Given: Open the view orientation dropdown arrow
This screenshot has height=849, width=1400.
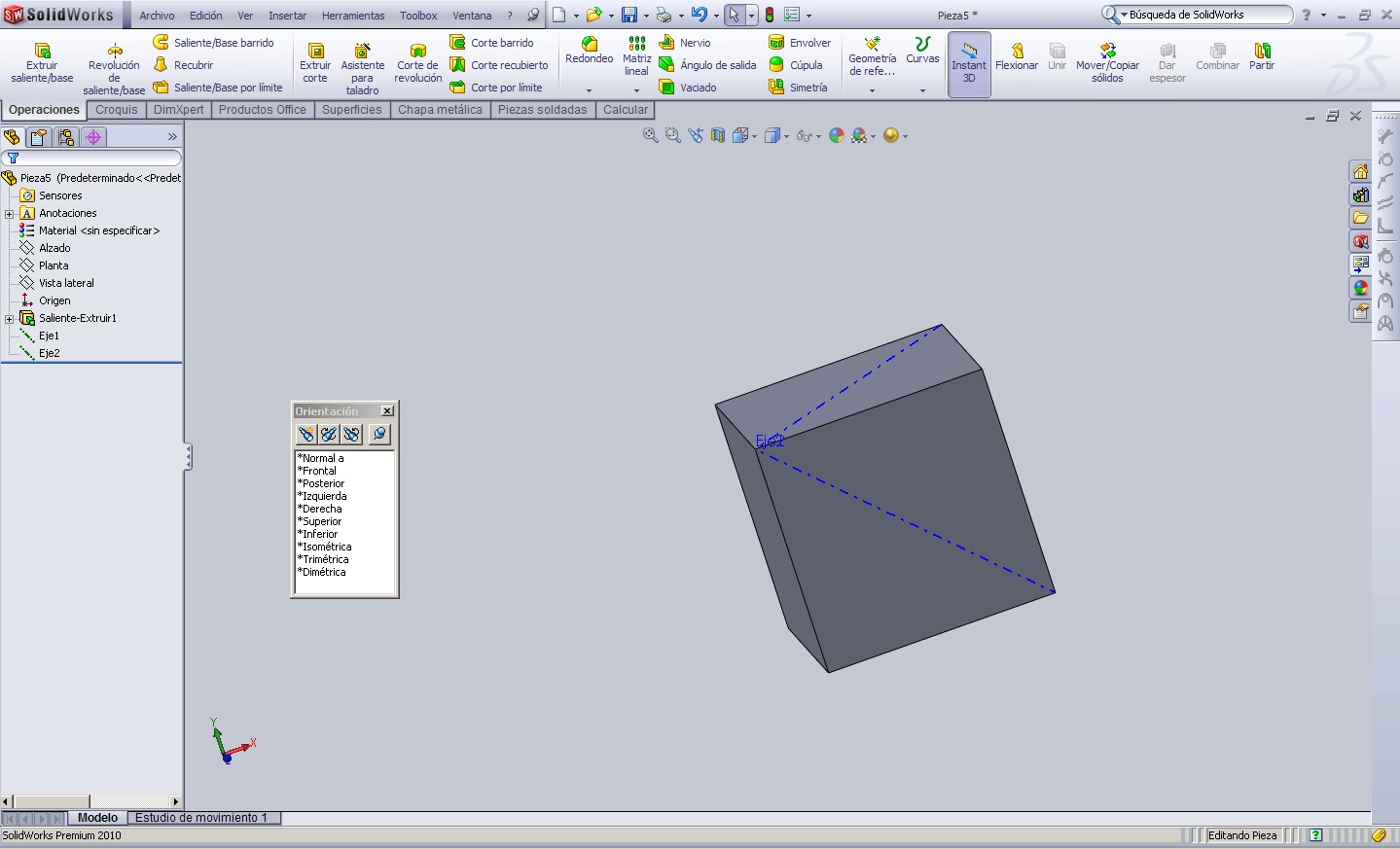Looking at the screenshot, I should [755, 136].
